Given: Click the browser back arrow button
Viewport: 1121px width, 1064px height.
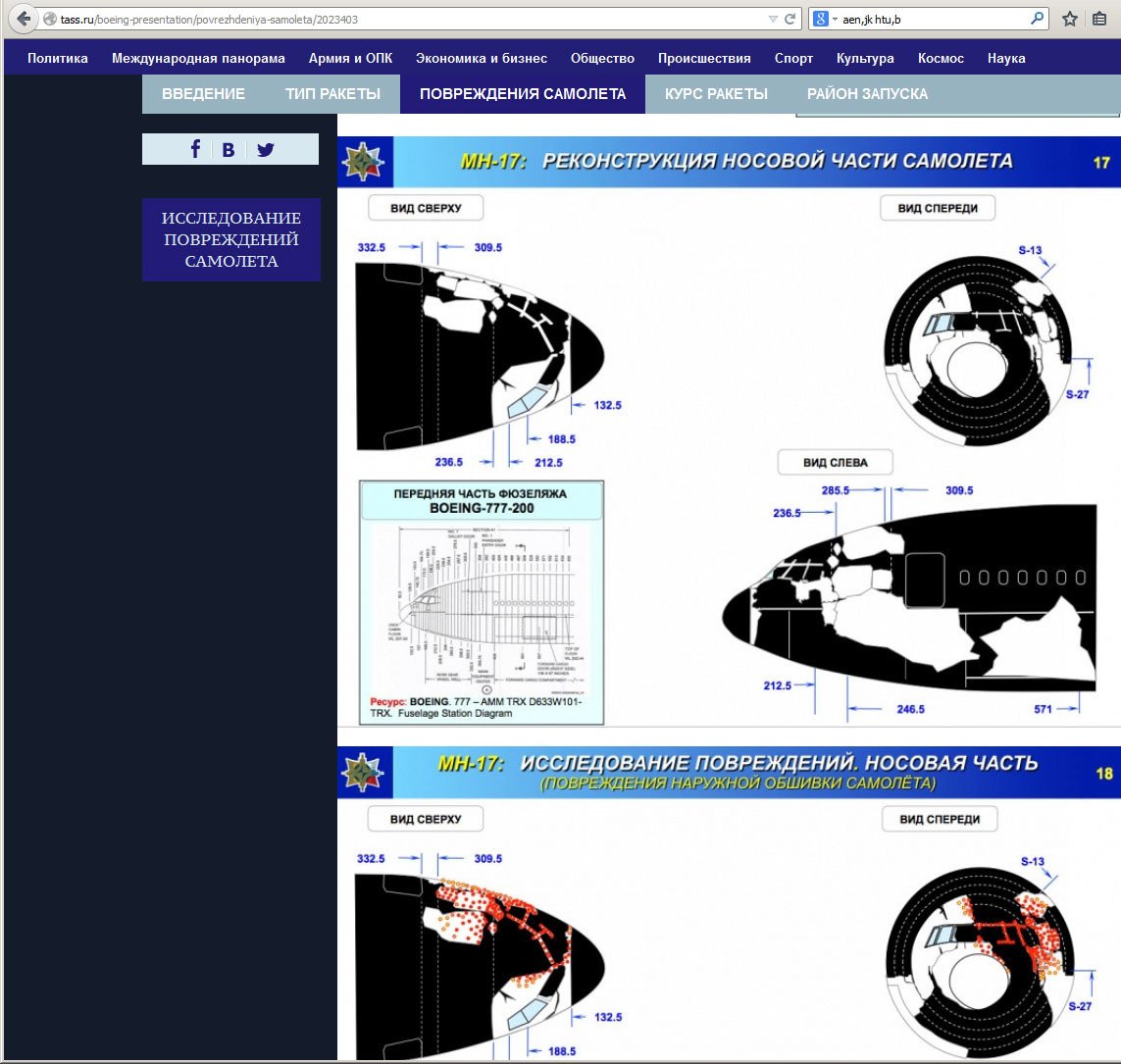Looking at the screenshot, I should point(24,19).
